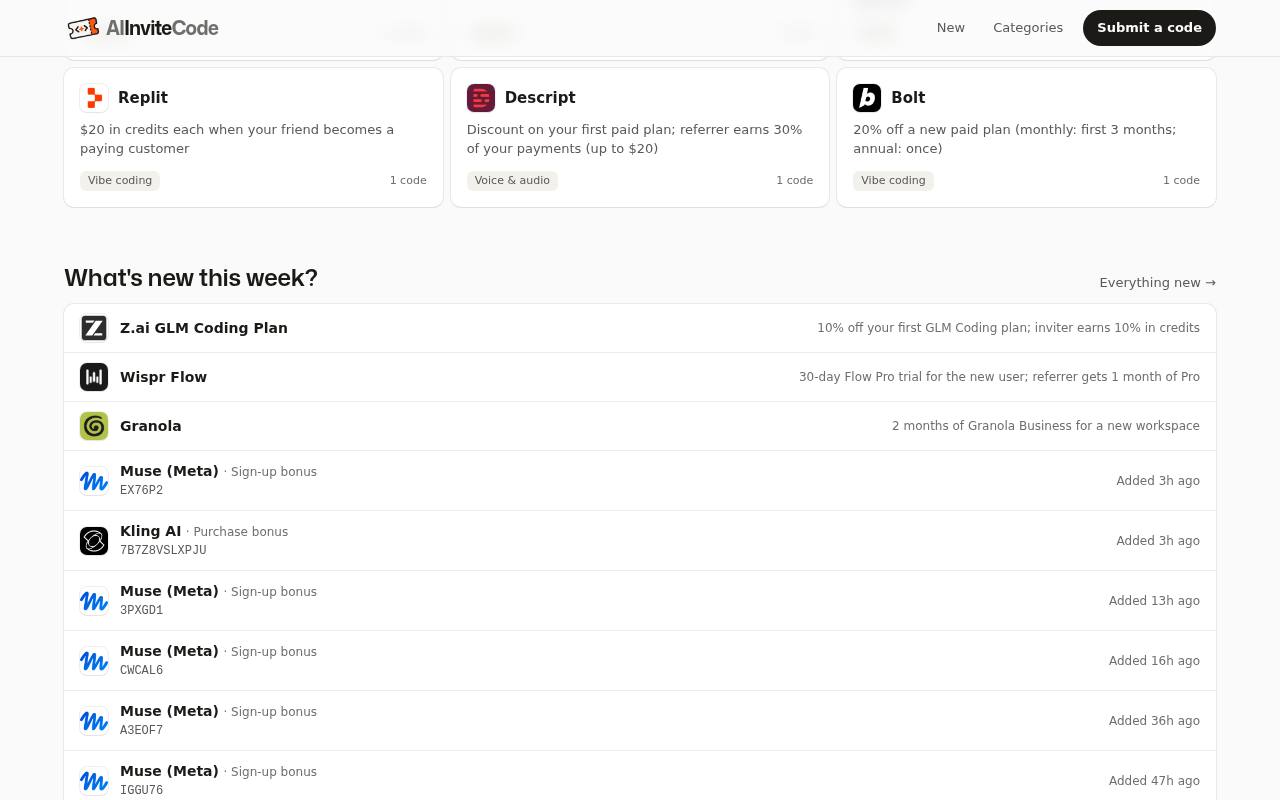Open the Descript card title
Screen dimensions: 1280x800
pyautogui.click(x=540, y=98)
